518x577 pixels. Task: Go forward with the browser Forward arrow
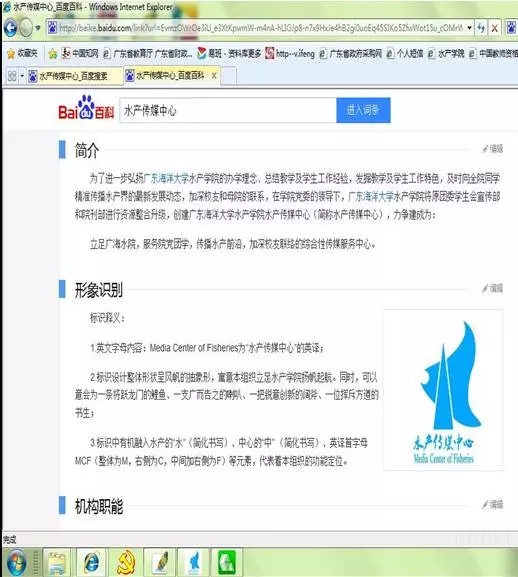pyautogui.click(x=26, y=28)
